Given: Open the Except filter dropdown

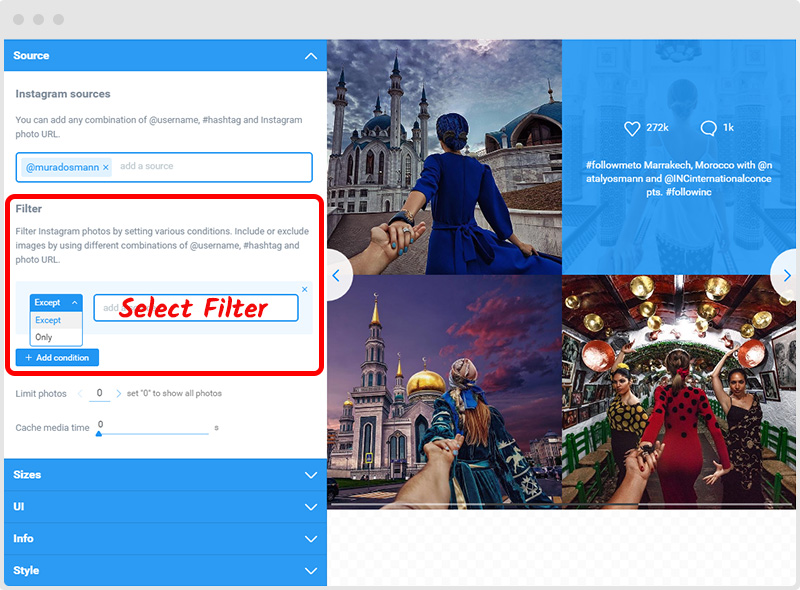Looking at the screenshot, I should [55, 303].
